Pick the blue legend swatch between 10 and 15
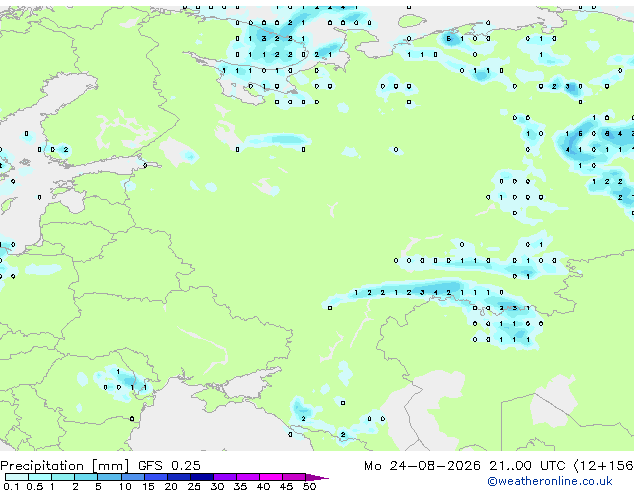 (x=132, y=477)
